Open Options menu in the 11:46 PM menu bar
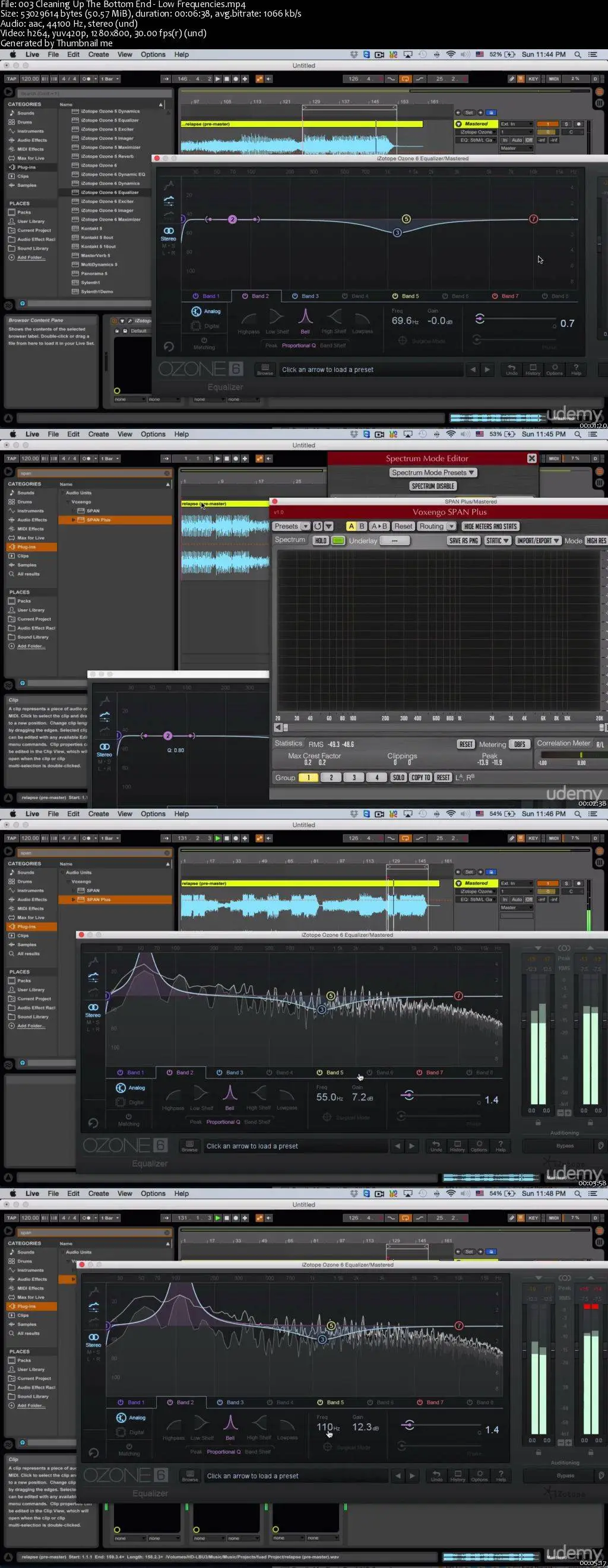608x1568 pixels. [x=153, y=814]
